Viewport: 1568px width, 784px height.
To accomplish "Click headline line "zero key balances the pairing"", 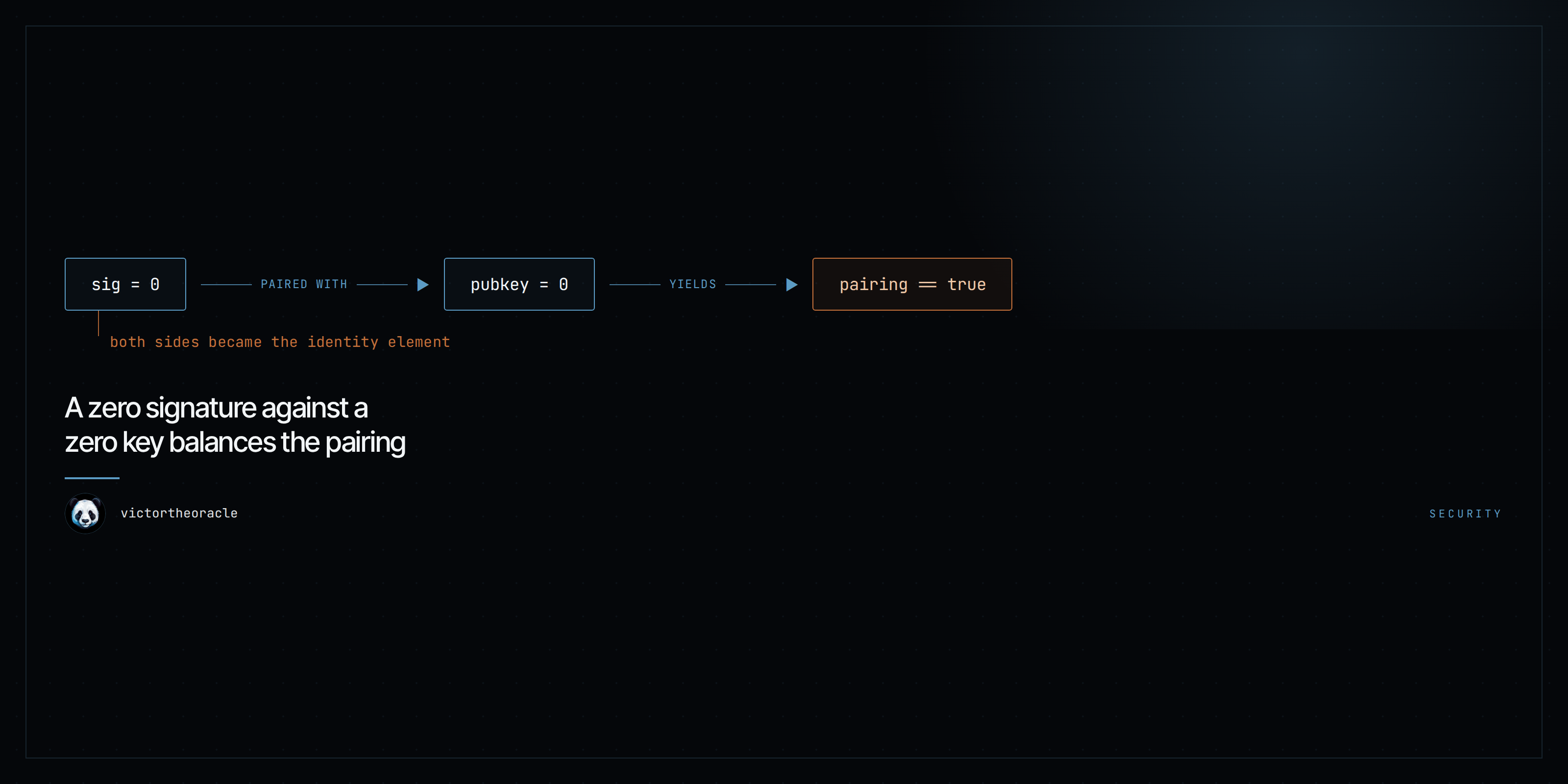I will (x=235, y=442).
